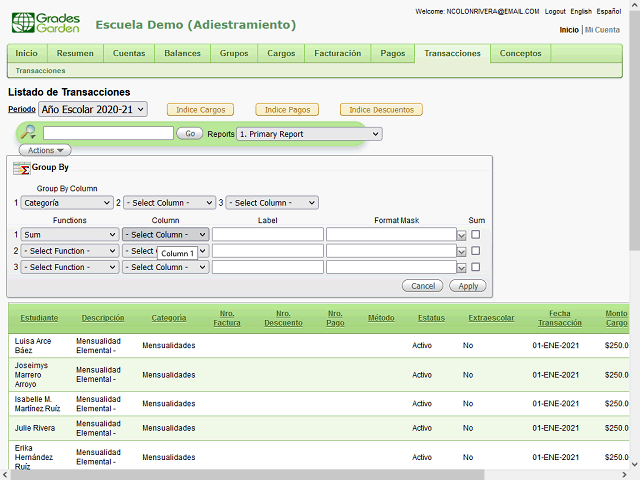Sort by the Método column header
Screen dimensions: 640x480
381,318
